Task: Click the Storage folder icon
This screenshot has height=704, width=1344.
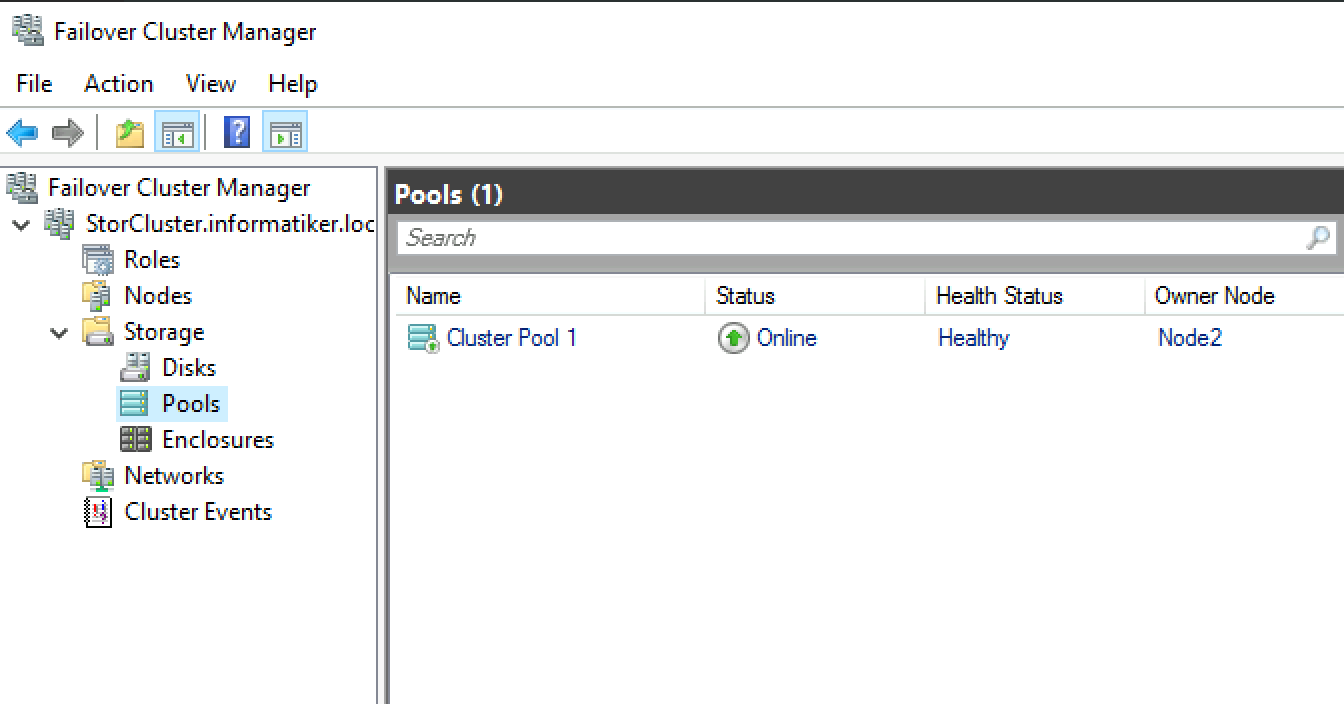Action: coord(98,332)
